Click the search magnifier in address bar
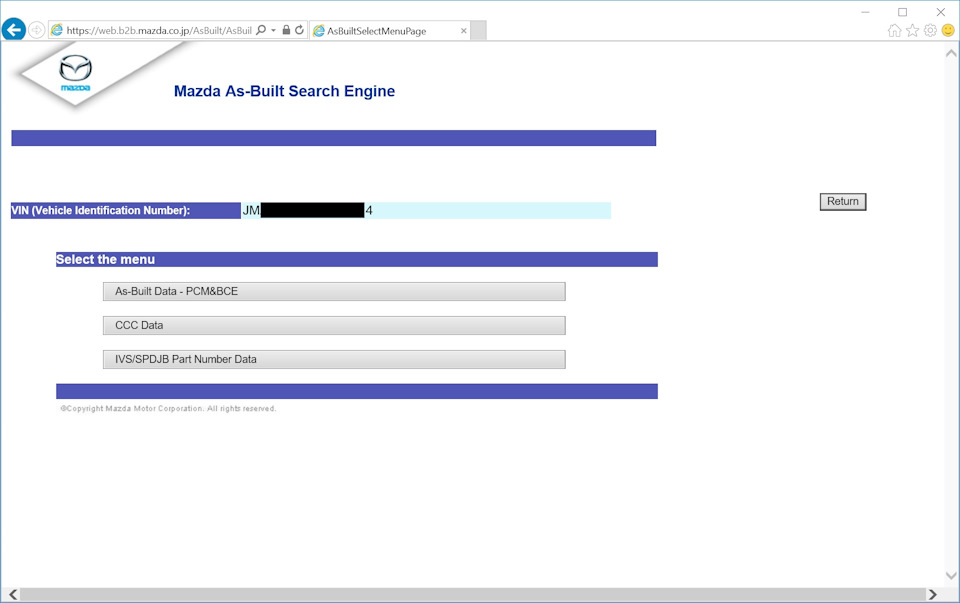Image resolution: width=960 pixels, height=603 pixels. [x=261, y=30]
